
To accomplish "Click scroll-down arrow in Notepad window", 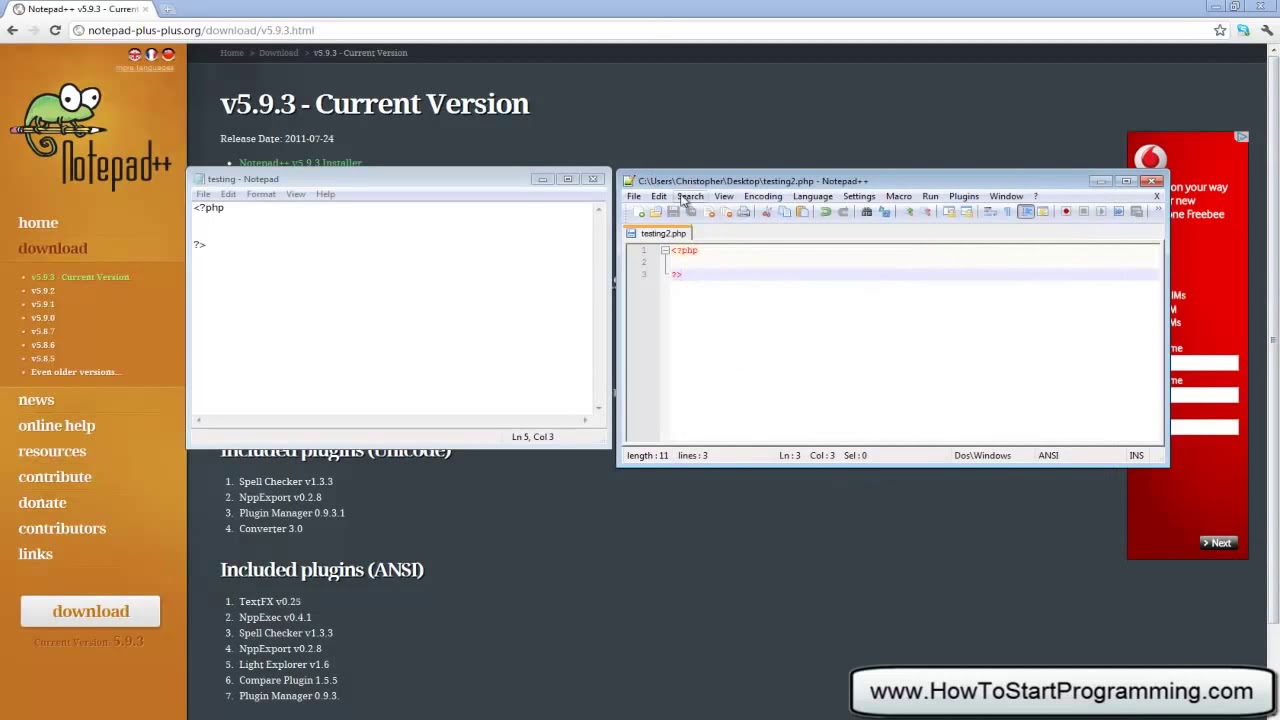I will tap(599, 407).
